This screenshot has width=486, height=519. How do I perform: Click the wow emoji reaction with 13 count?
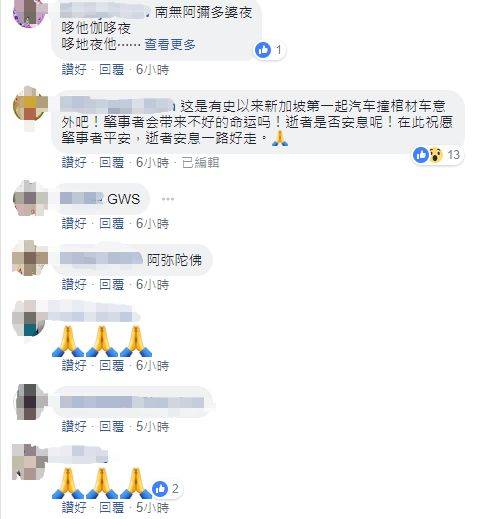pos(435,155)
